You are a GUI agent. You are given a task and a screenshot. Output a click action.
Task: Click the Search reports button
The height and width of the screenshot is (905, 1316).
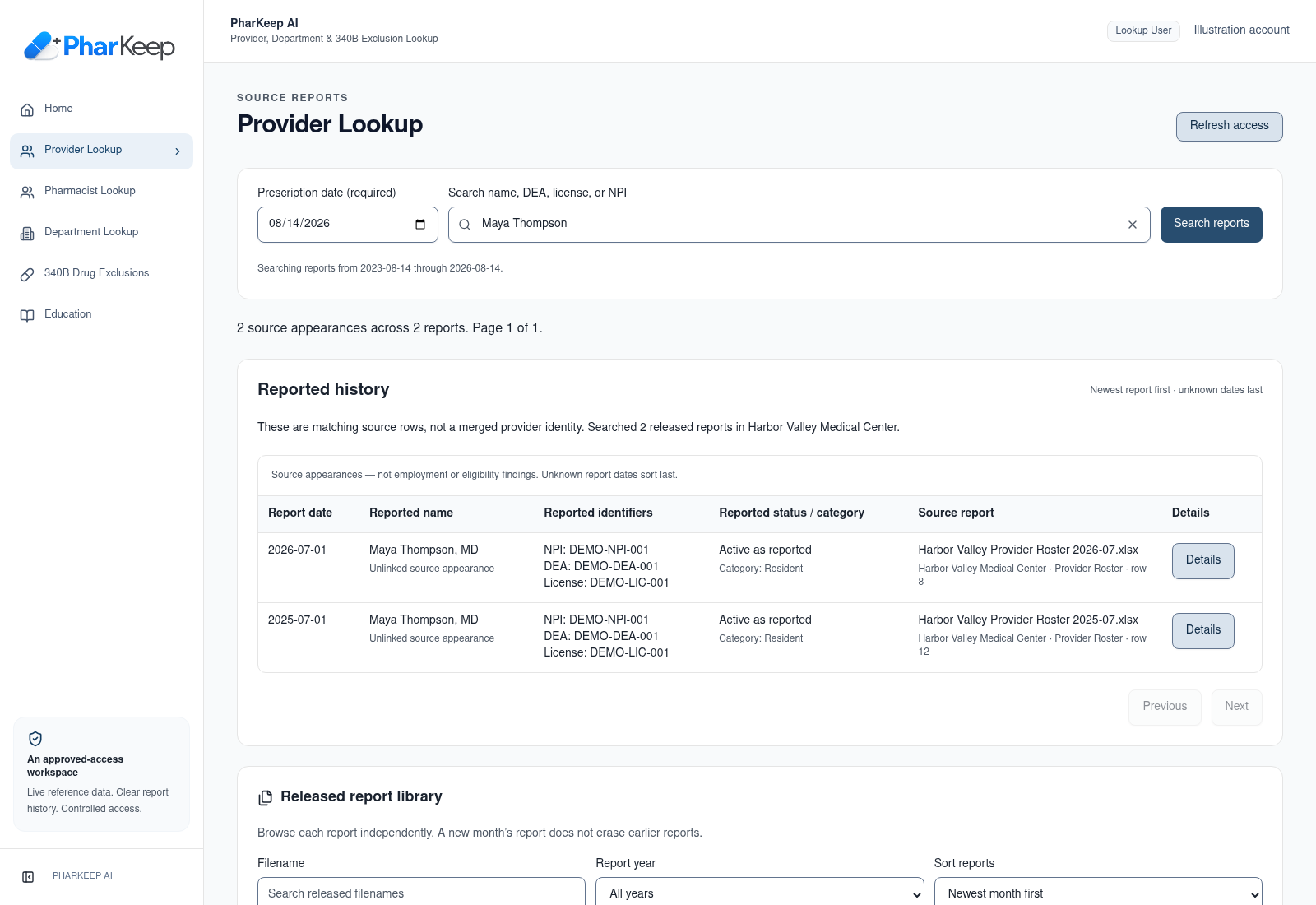coord(1211,225)
